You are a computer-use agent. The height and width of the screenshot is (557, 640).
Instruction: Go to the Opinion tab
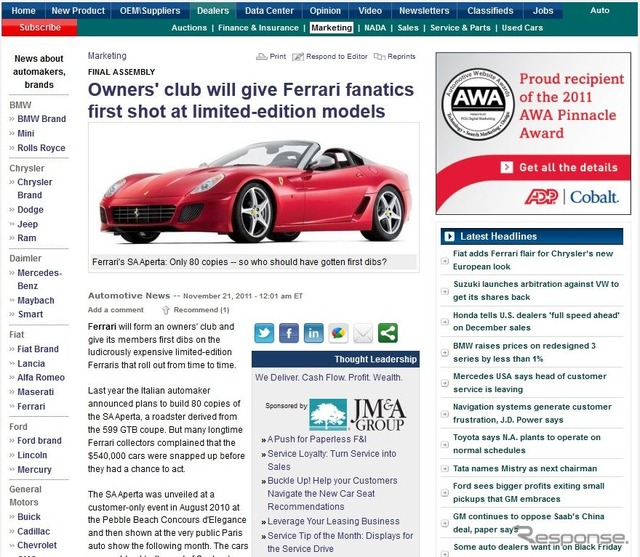[325, 11]
